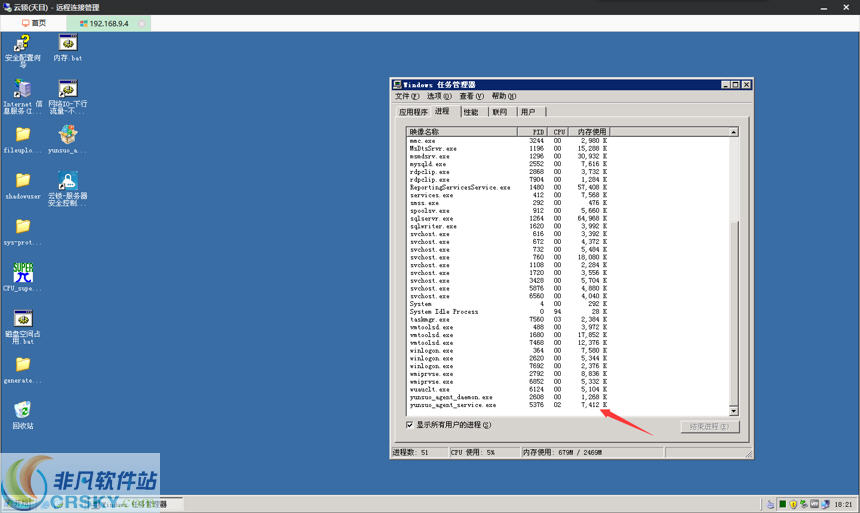This screenshot has width=860, height=513.
Task: Click the 回收站 recycle bin icon
Action: point(22,410)
